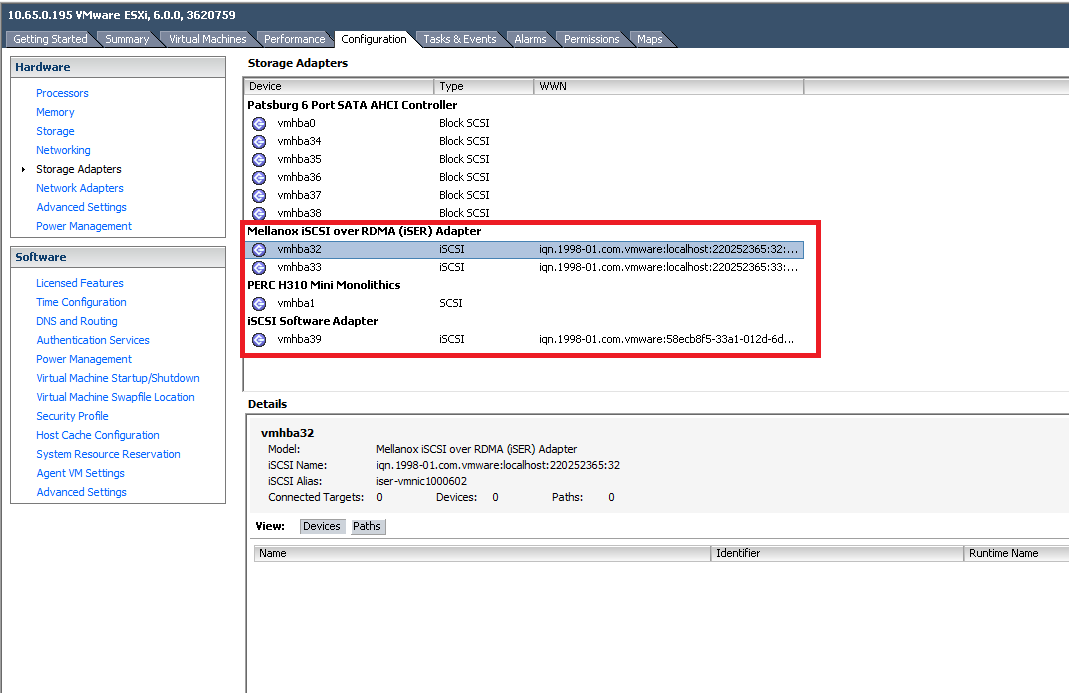Click the vmhba33 iSER adapter icon

259,267
